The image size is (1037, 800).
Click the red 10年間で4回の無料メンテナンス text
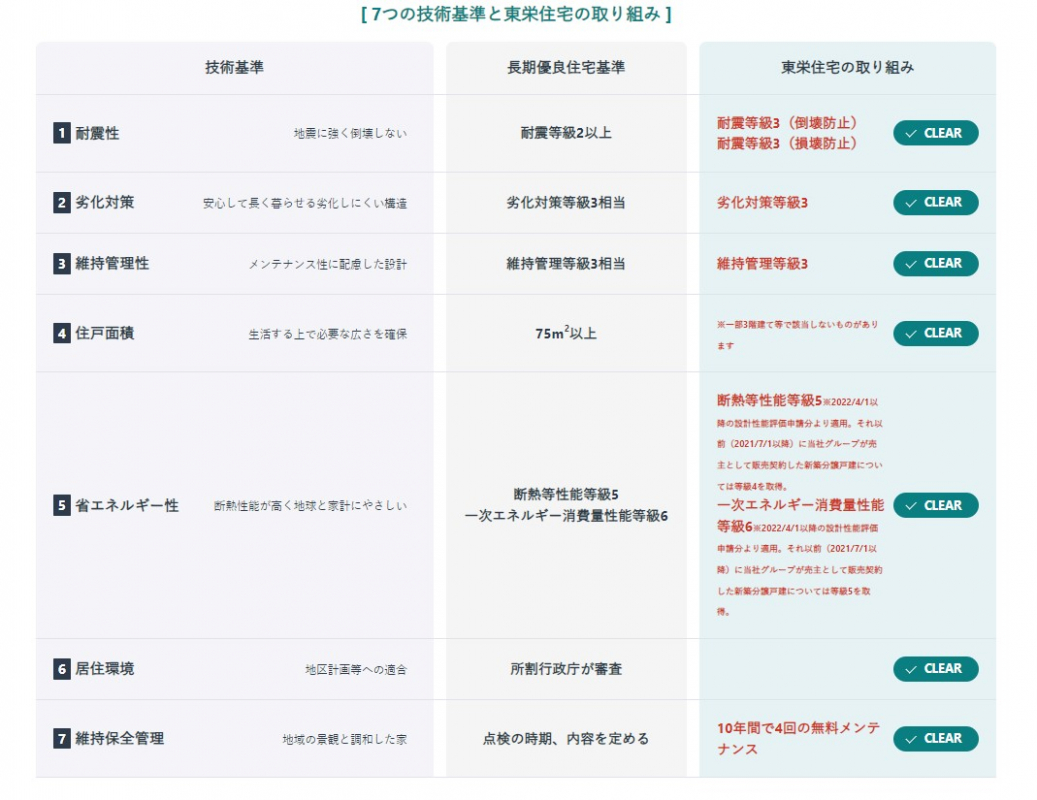798,739
